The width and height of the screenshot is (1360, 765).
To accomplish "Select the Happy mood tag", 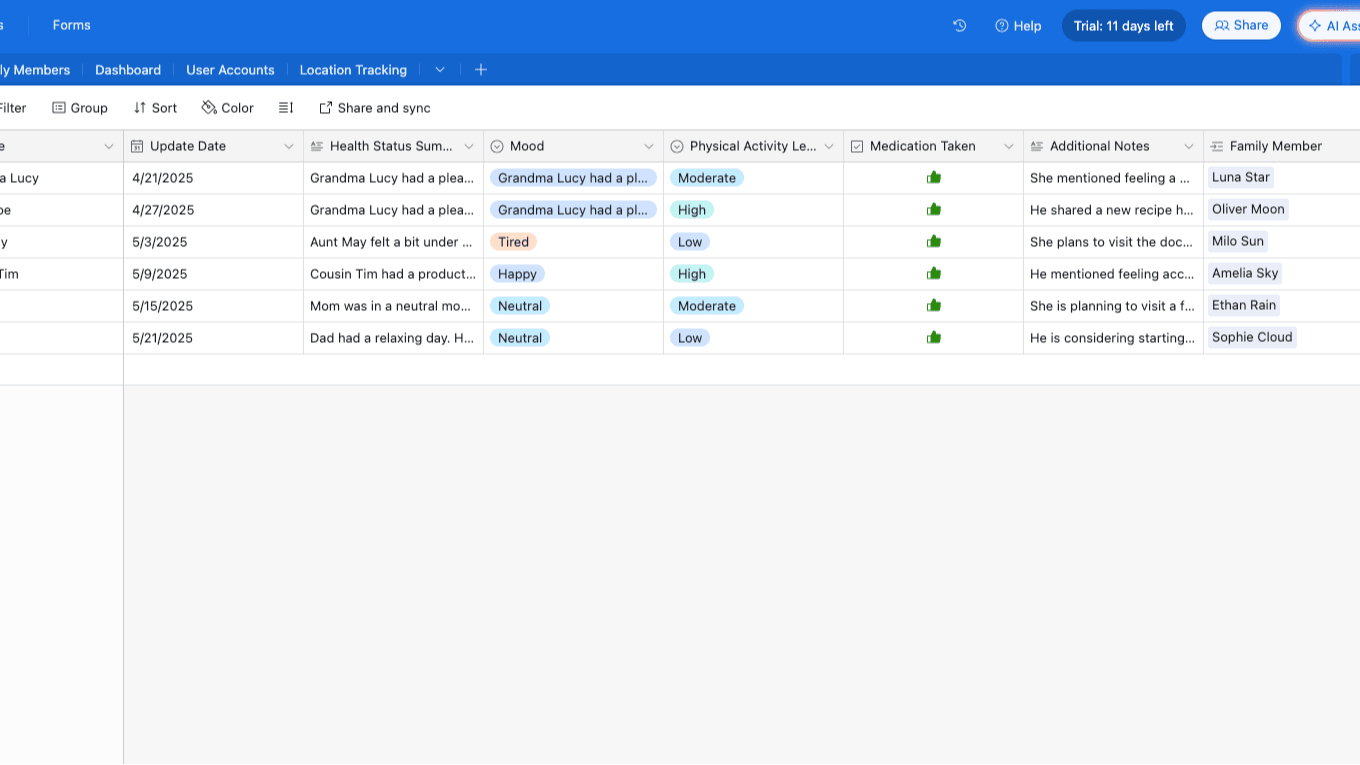I will pyautogui.click(x=517, y=274).
